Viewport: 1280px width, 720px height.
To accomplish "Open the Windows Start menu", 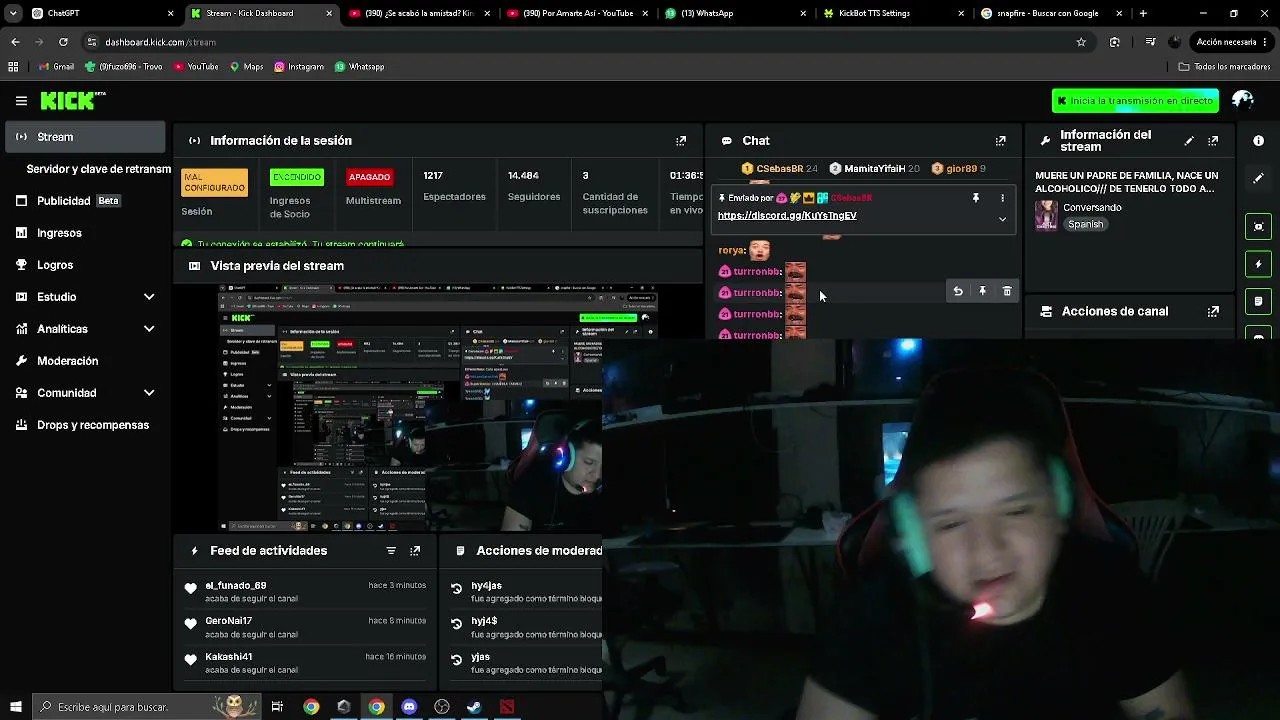I will 15,707.
